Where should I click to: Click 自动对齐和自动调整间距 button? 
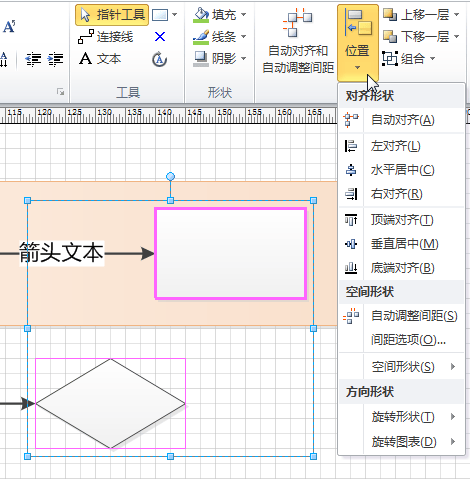(298, 41)
